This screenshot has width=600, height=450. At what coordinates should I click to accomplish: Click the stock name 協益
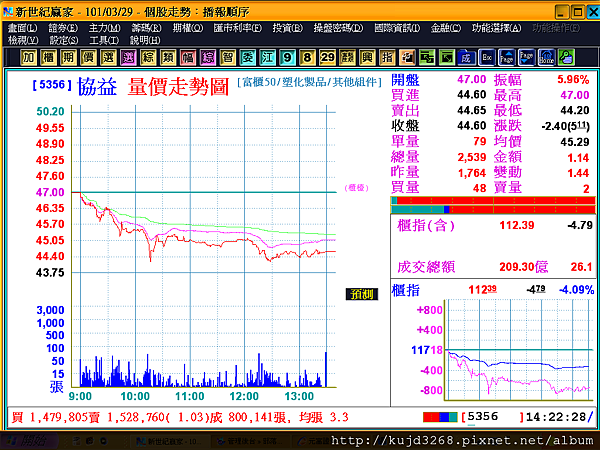point(97,86)
